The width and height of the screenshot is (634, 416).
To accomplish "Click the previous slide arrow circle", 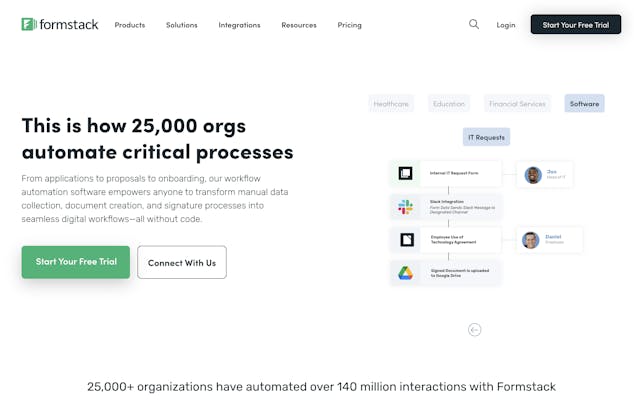I will (x=474, y=330).
